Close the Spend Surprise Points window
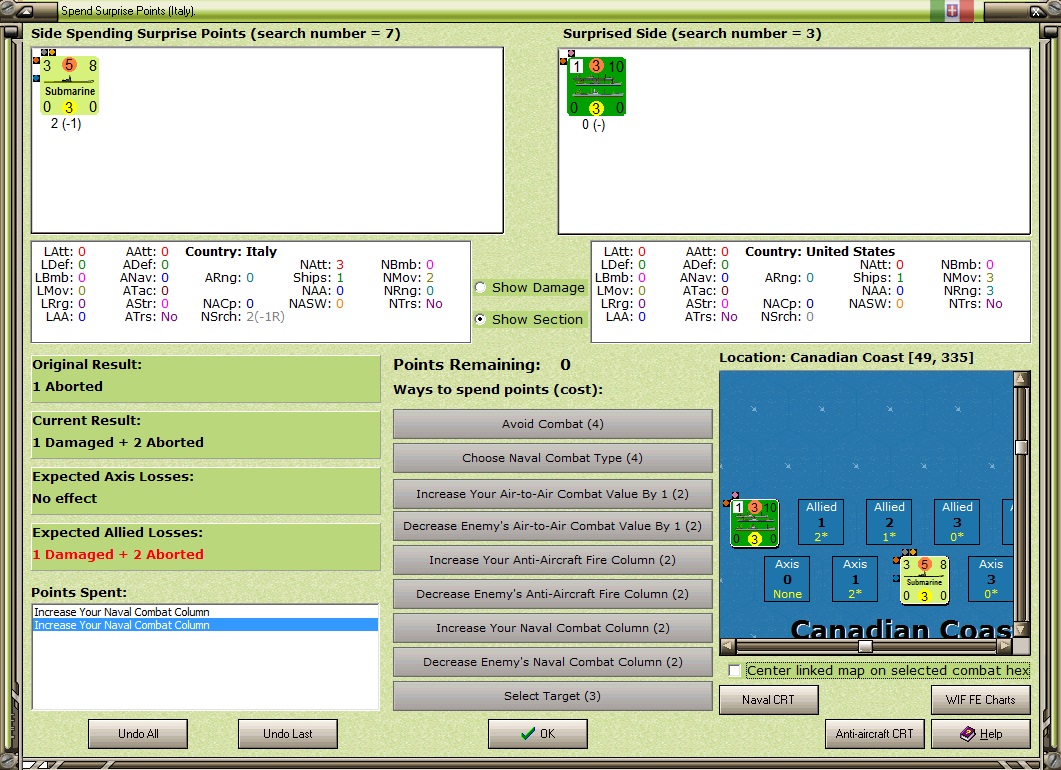The width and height of the screenshot is (1061, 770). (x=1036, y=11)
